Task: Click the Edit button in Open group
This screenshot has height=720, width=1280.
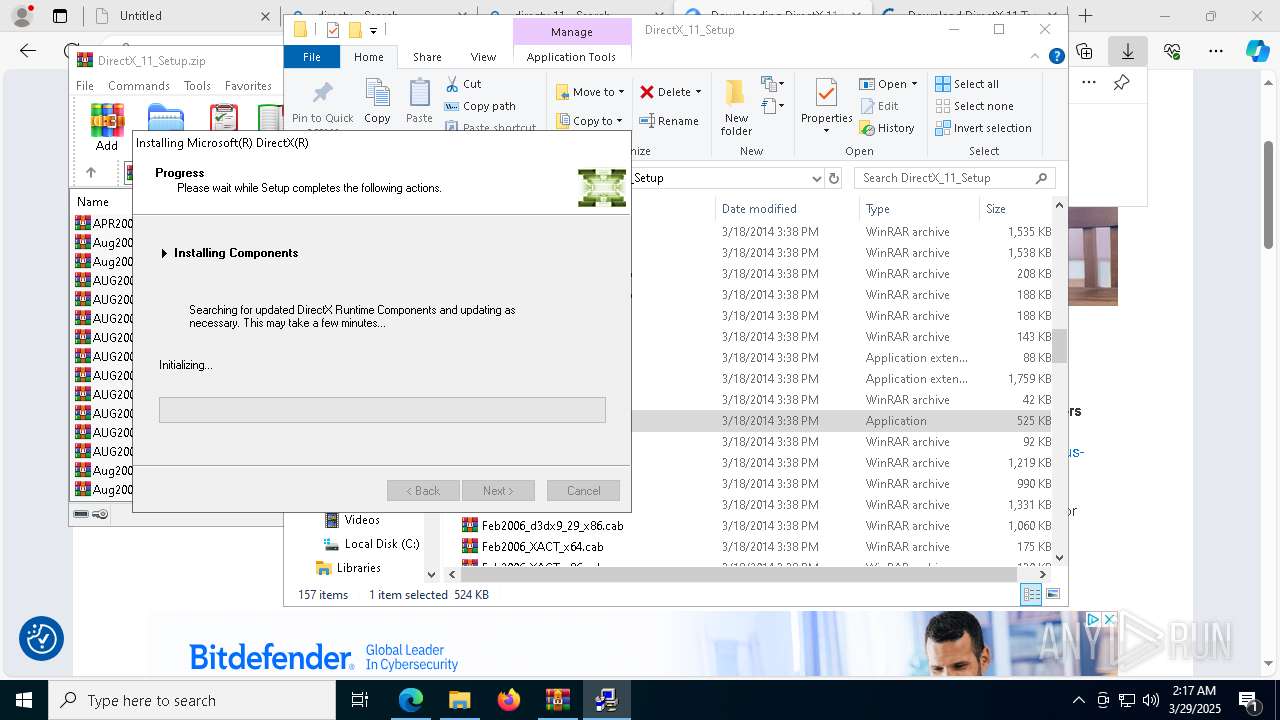Action: click(879, 106)
